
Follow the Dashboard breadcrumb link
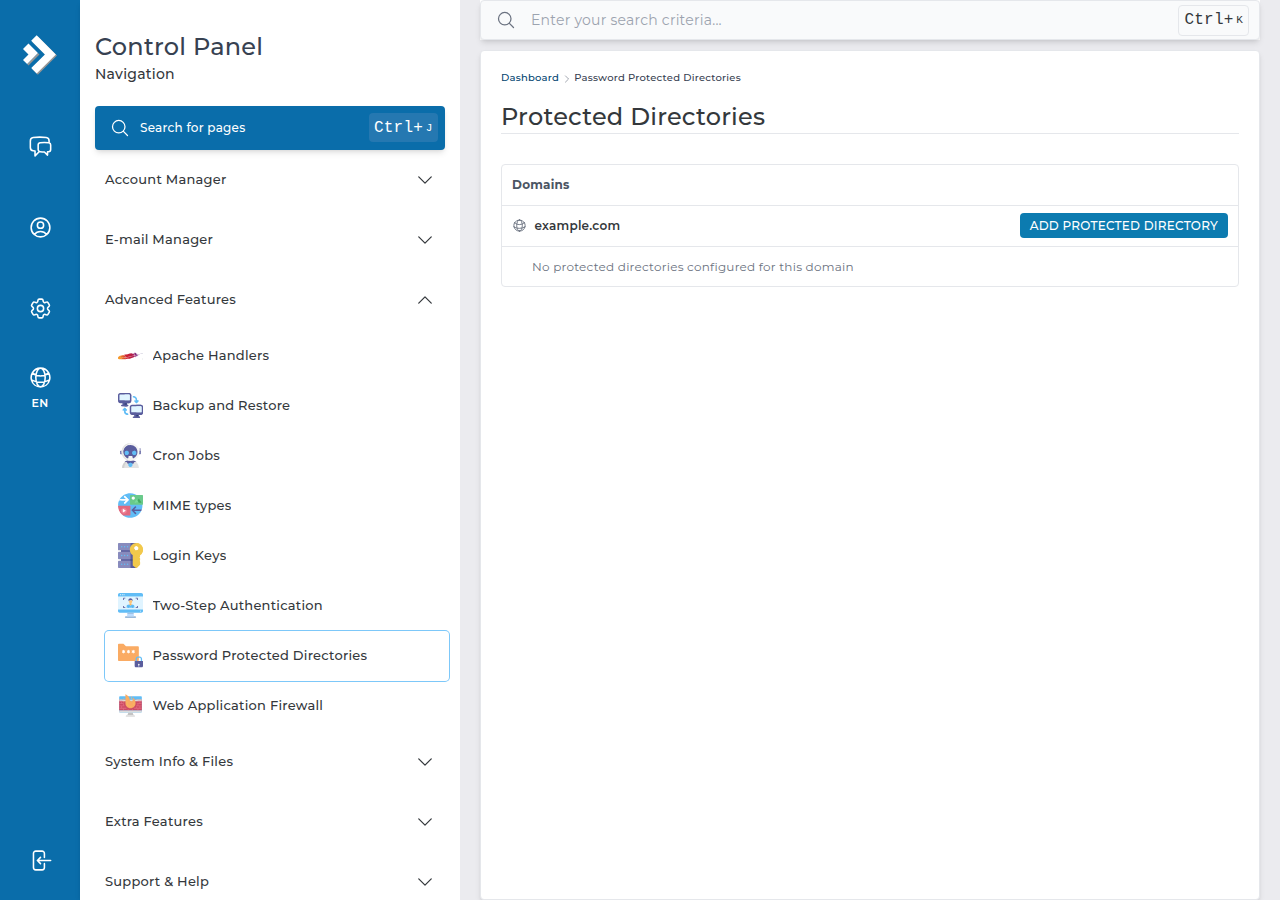click(530, 78)
